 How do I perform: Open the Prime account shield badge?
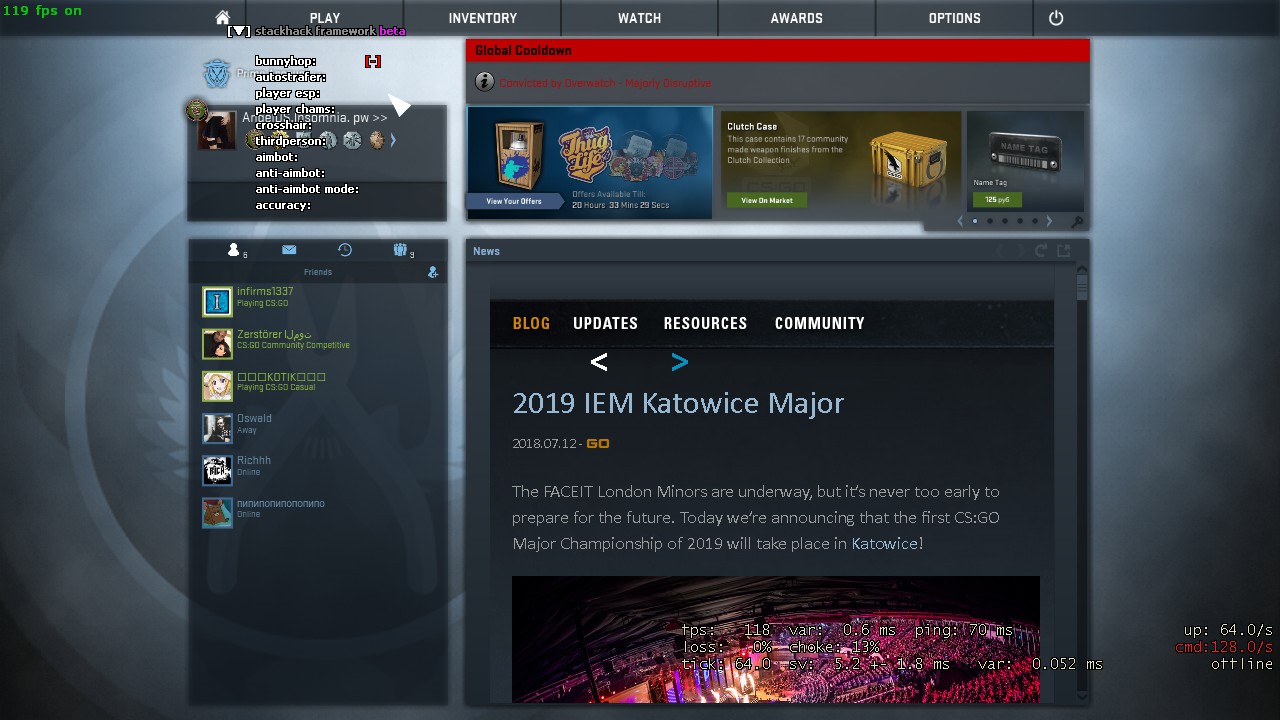(x=217, y=74)
